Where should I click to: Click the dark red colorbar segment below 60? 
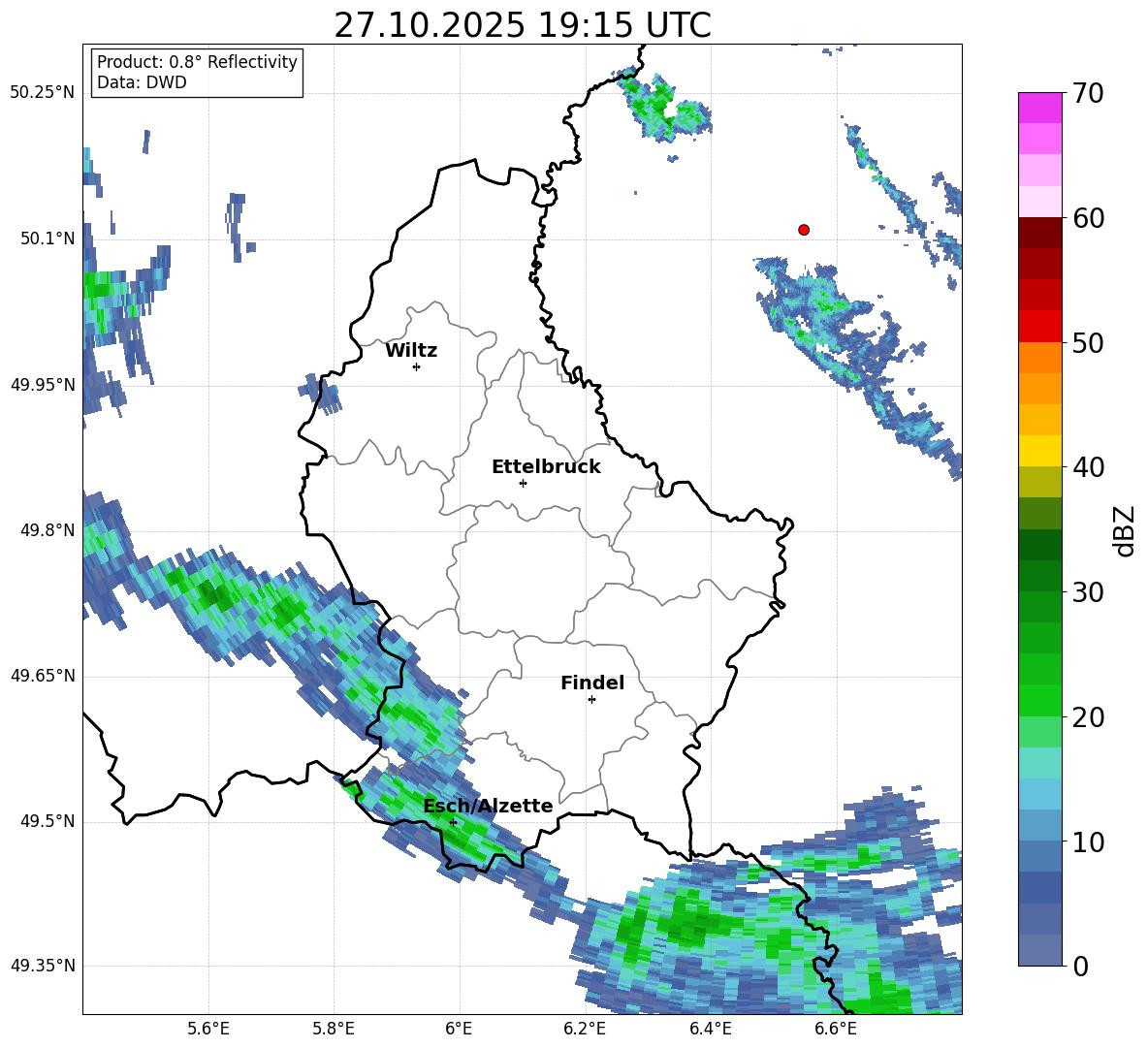coord(1039,233)
